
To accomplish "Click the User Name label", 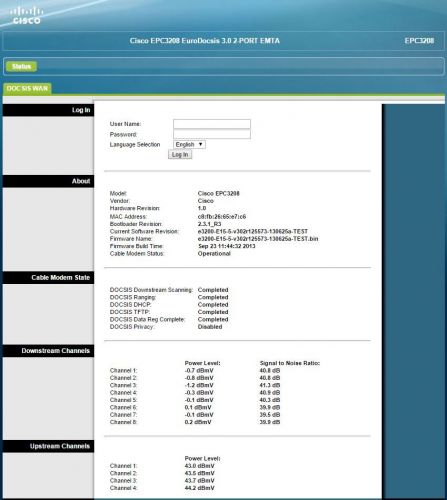I will (x=125, y=124).
